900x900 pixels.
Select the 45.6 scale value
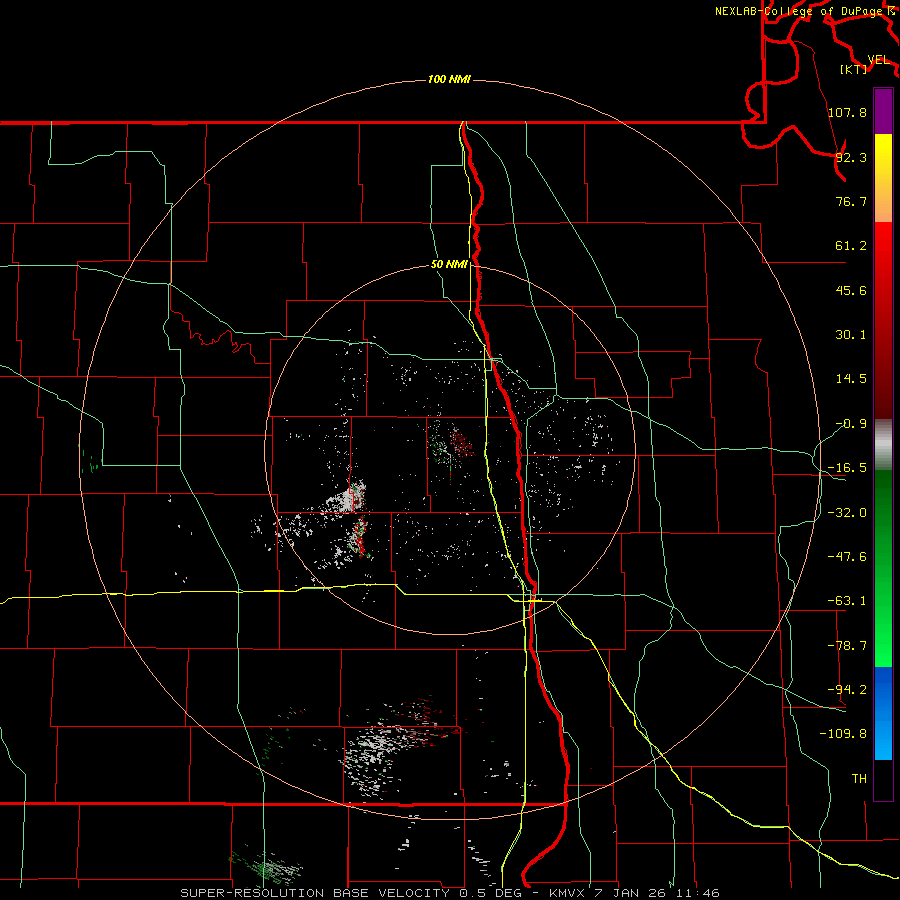(851, 290)
